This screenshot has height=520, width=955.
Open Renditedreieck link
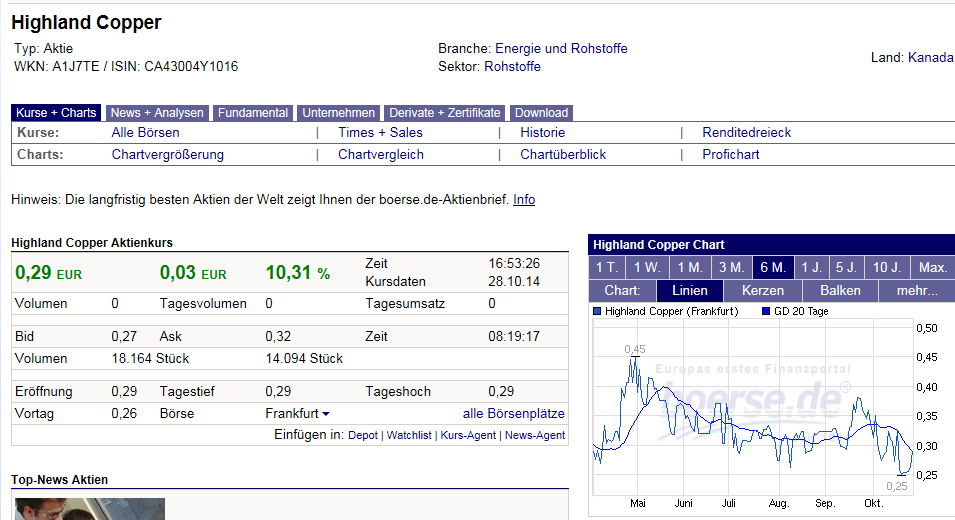point(747,133)
